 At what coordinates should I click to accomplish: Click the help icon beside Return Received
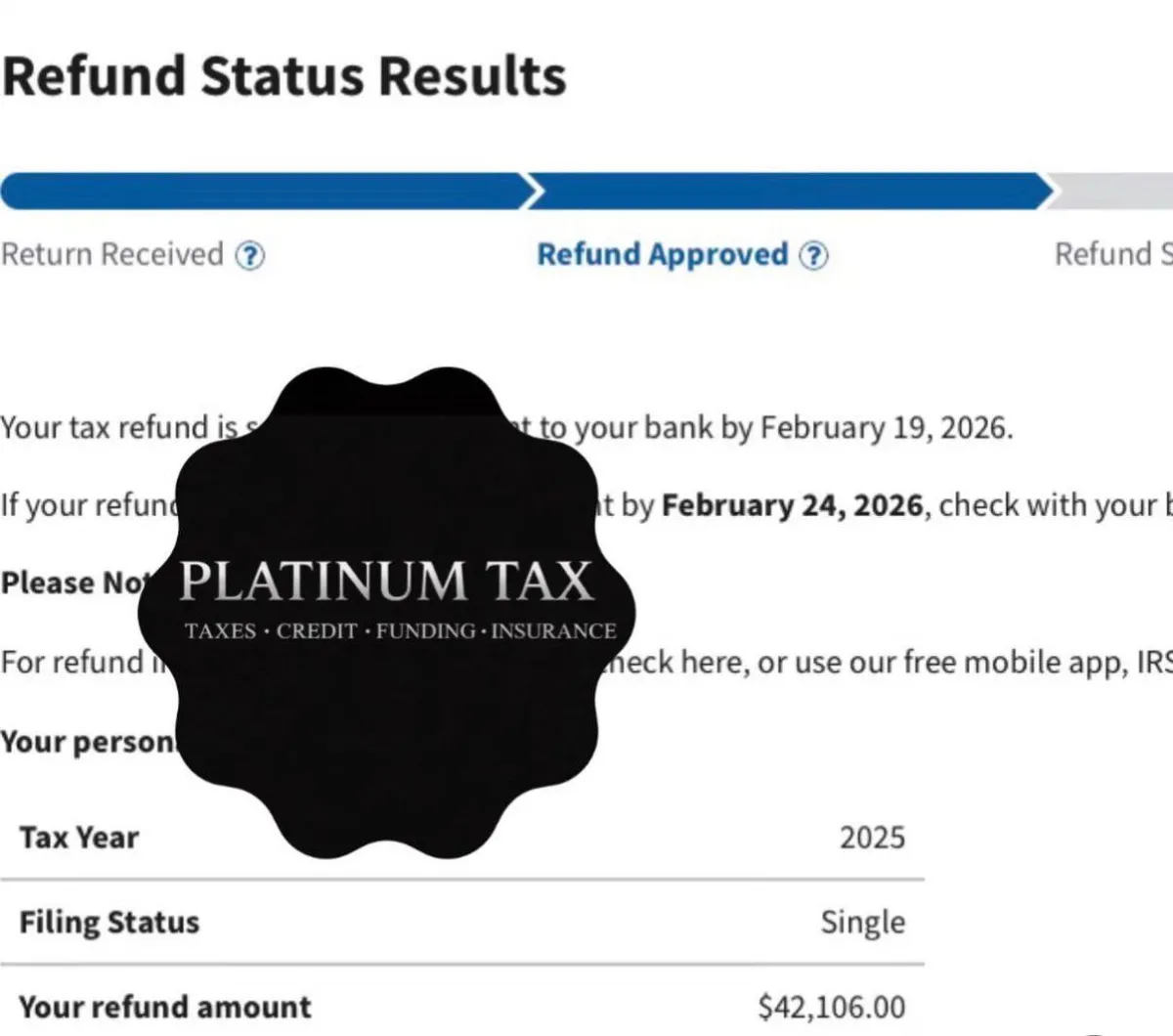coord(250,256)
